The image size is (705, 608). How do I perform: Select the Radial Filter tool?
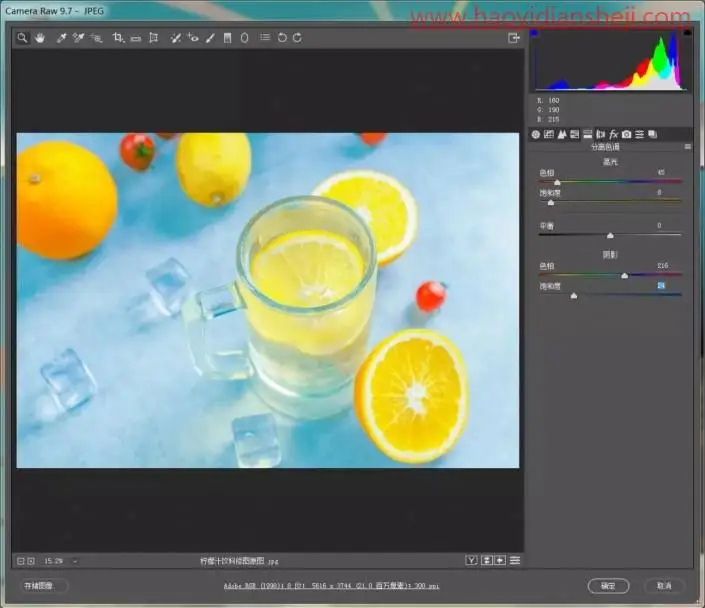click(x=245, y=38)
